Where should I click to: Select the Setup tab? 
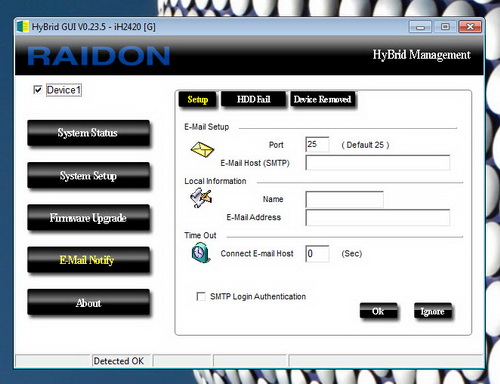(198, 99)
